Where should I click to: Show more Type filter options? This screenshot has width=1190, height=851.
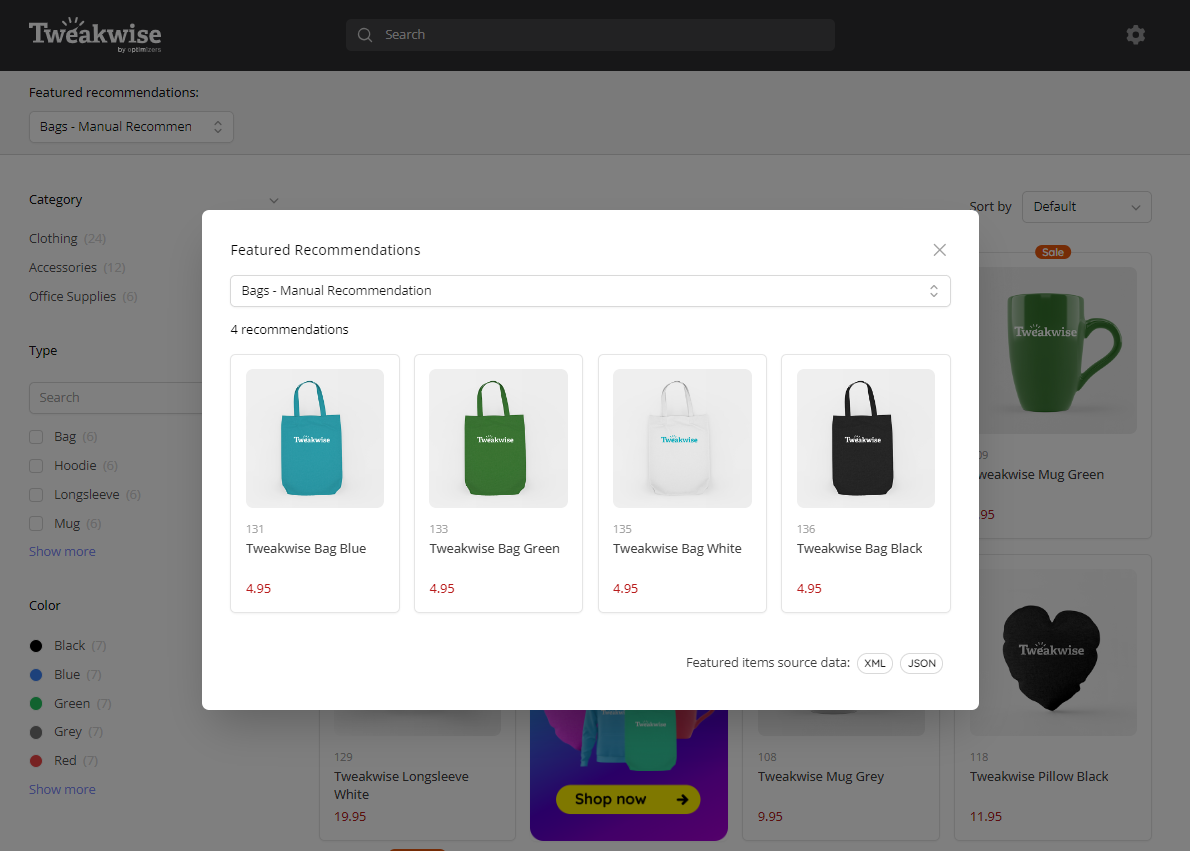coord(62,551)
